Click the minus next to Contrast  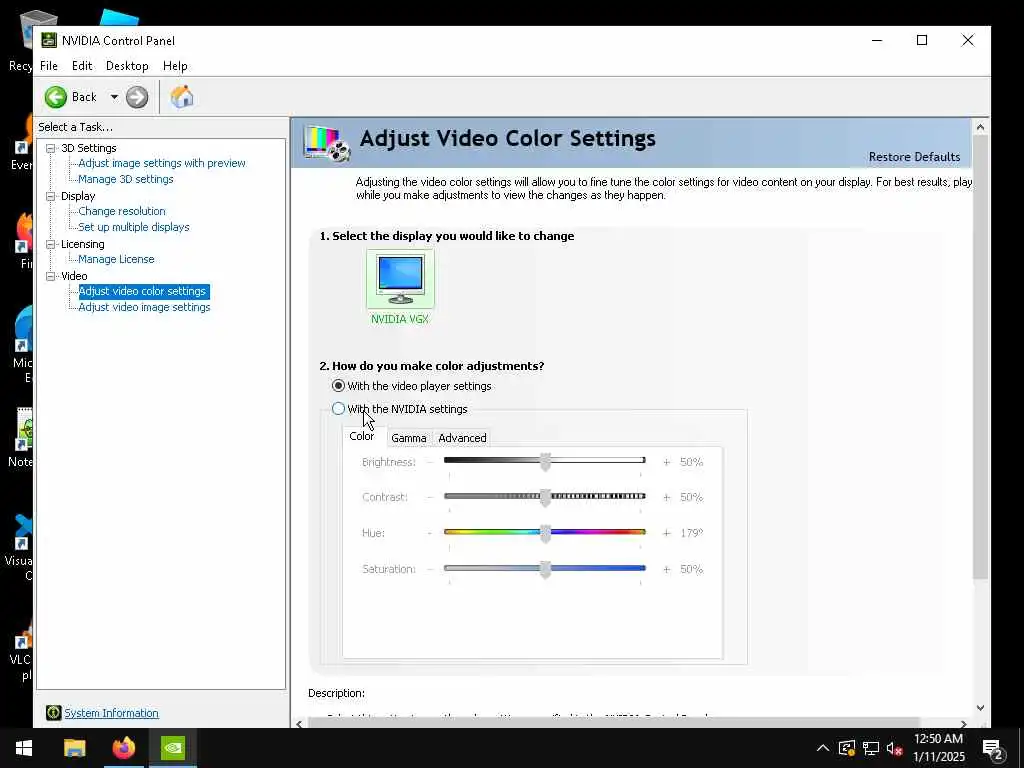click(430, 498)
